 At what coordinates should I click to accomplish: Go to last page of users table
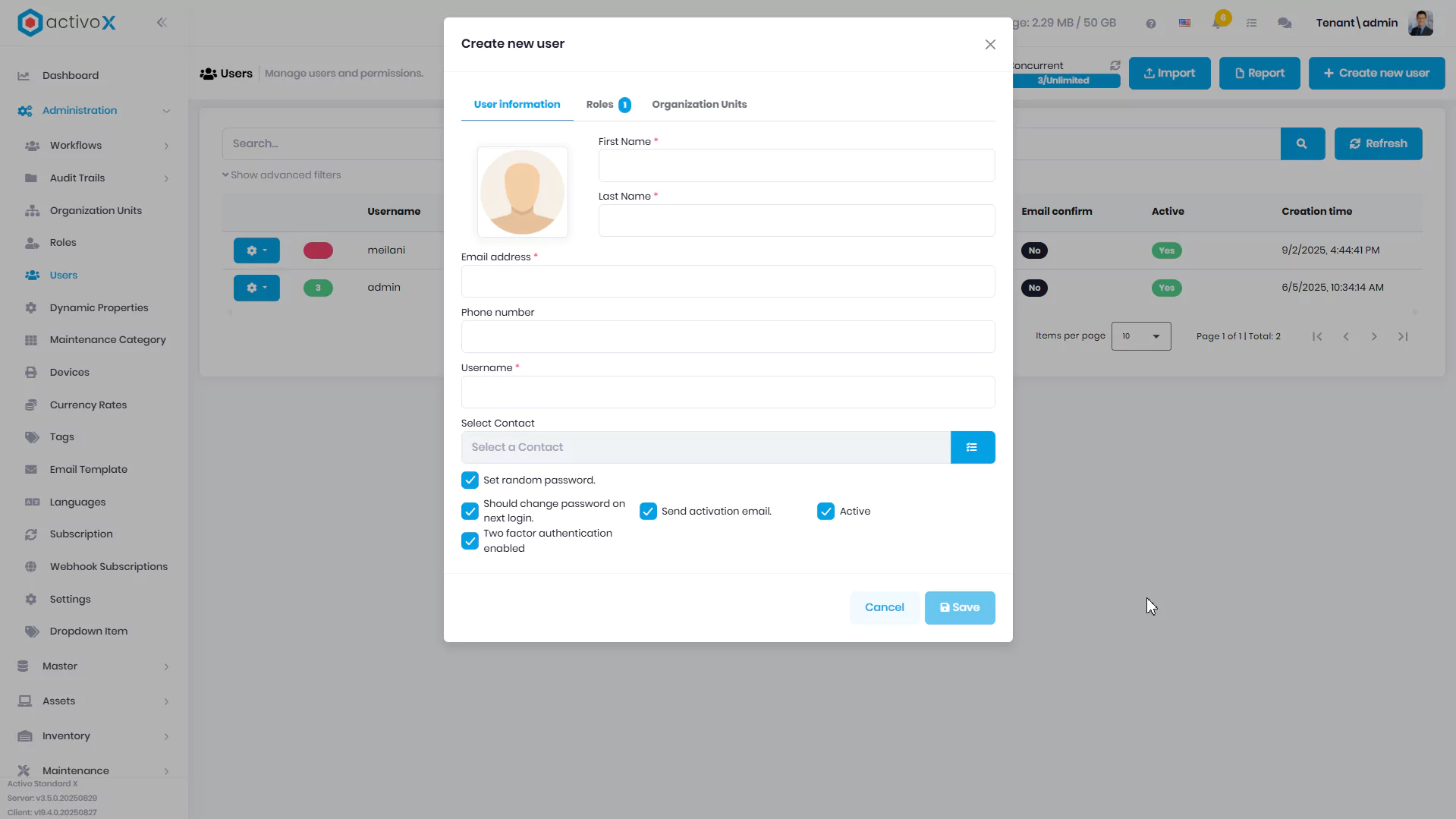click(1403, 336)
